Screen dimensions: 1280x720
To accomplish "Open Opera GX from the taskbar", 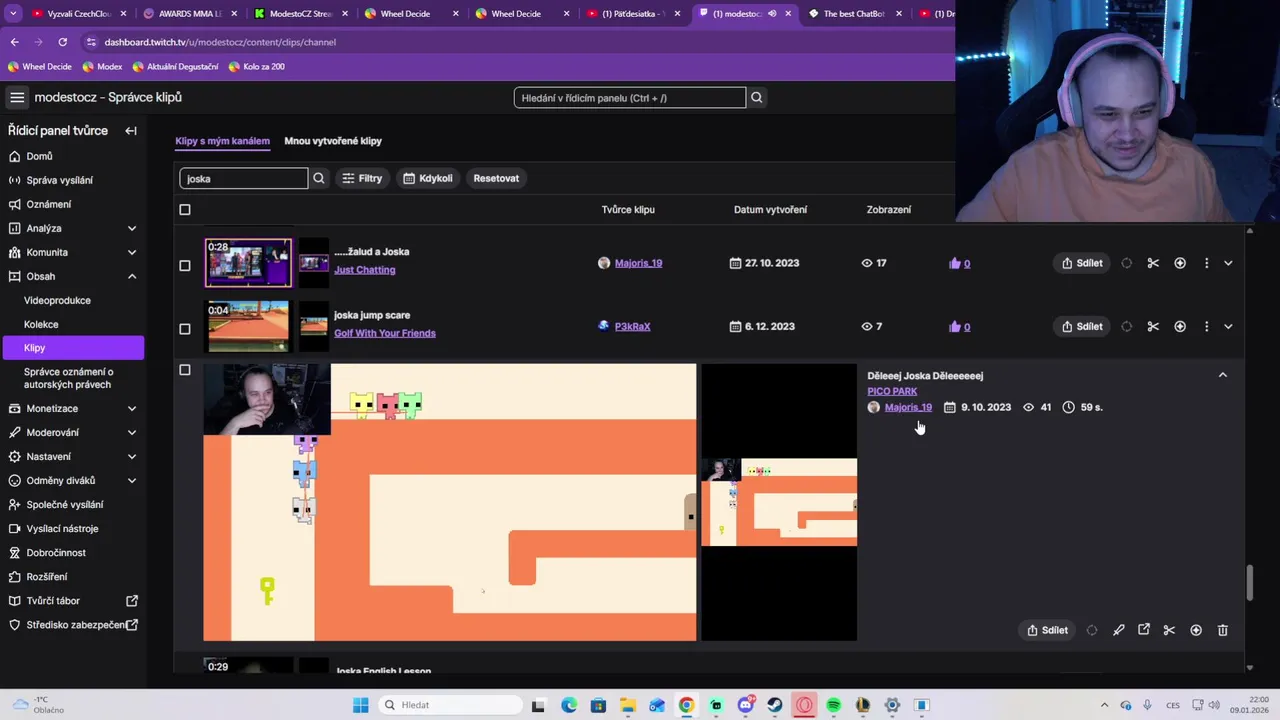I will pos(804,705).
